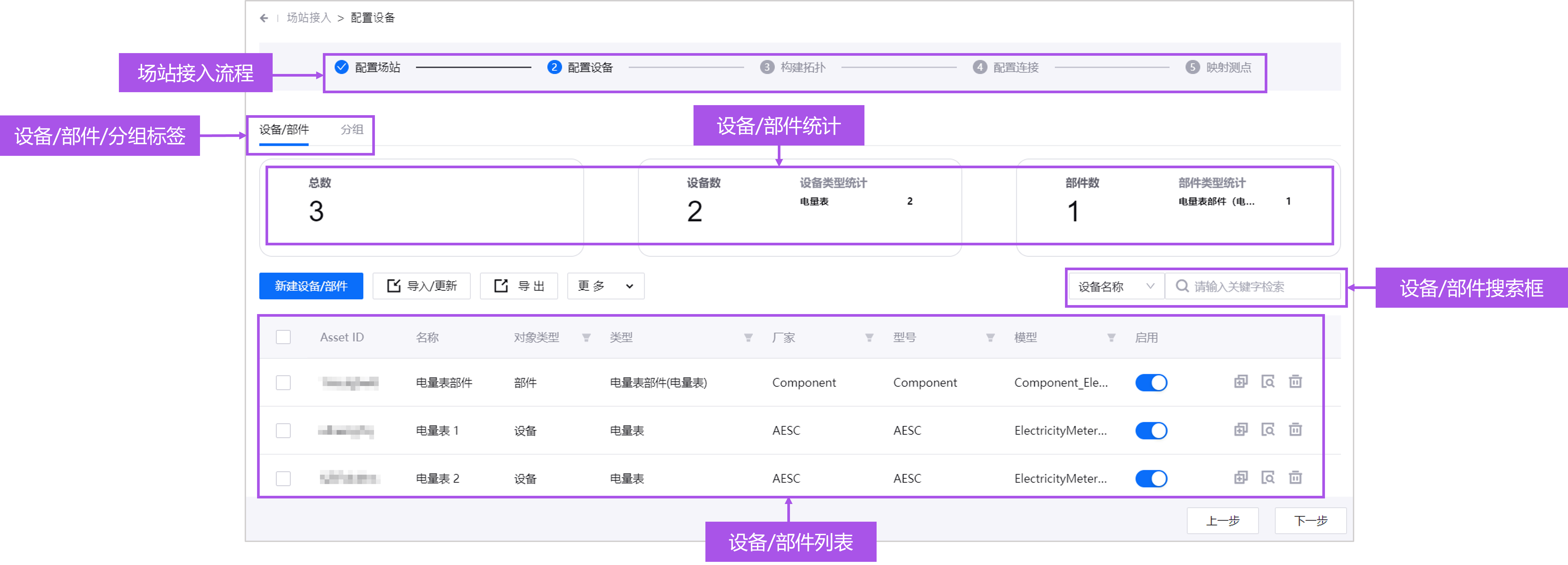Click the delete icon for 电量表 2
This screenshot has height=565, width=1568.
pos(1295,477)
